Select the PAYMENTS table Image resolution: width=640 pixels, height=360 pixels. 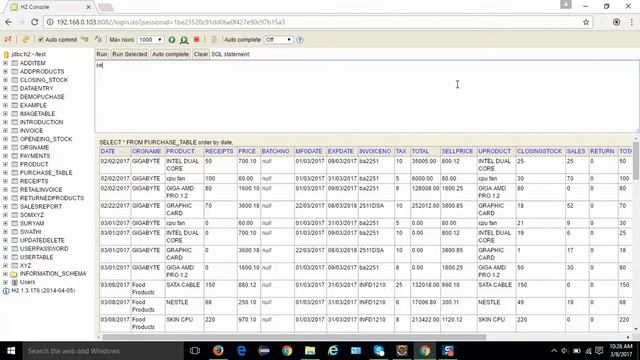(x=35, y=156)
